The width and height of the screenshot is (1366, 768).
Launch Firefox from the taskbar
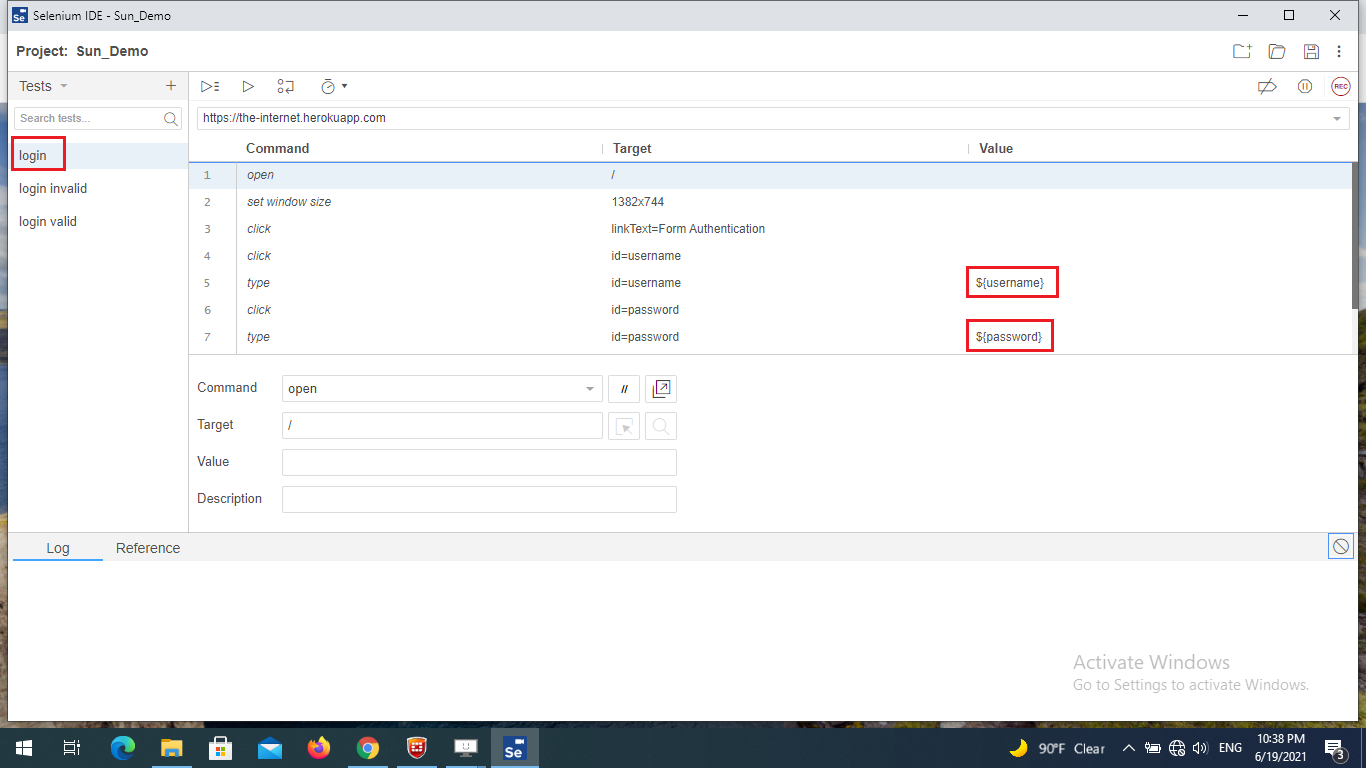tap(319, 748)
